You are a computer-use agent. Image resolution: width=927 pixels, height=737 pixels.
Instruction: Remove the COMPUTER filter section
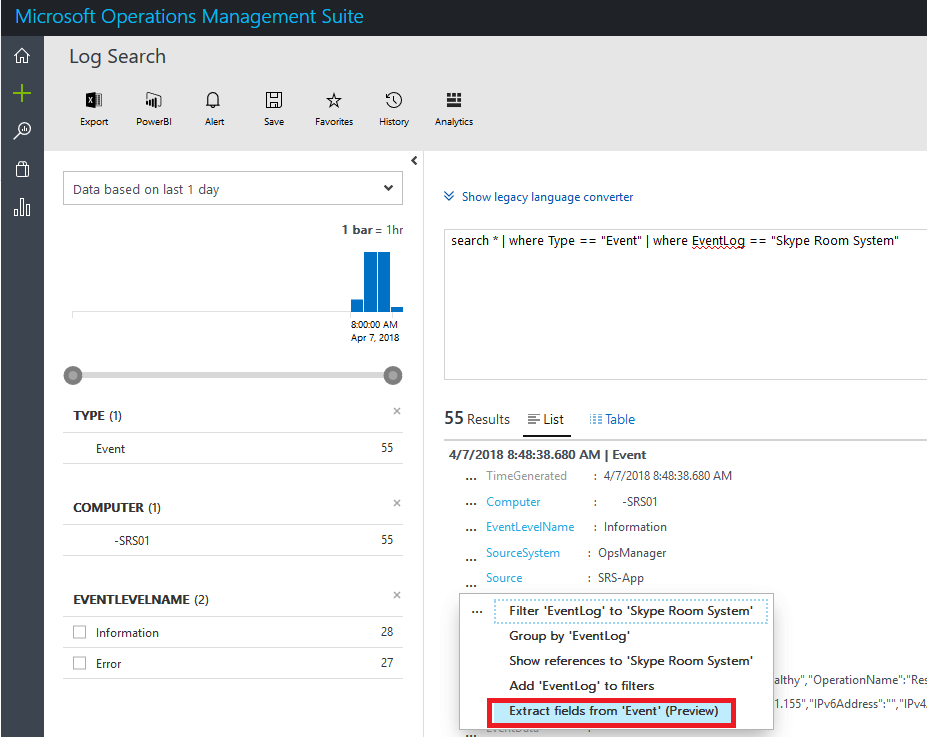click(x=397, y=503)
